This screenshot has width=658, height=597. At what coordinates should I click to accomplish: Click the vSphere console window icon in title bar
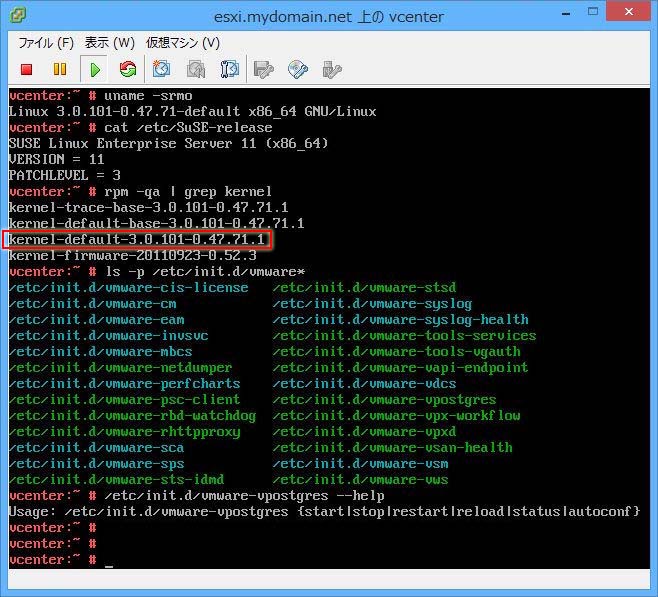(x=18, y=15)
